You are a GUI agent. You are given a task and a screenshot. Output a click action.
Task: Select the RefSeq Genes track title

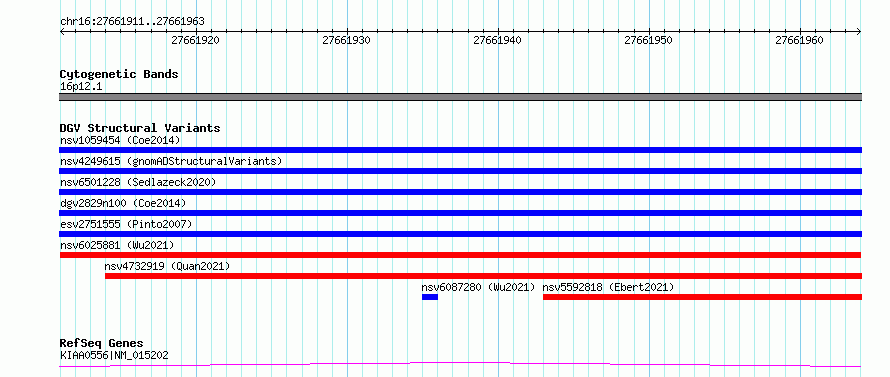[x=102, y=344]
